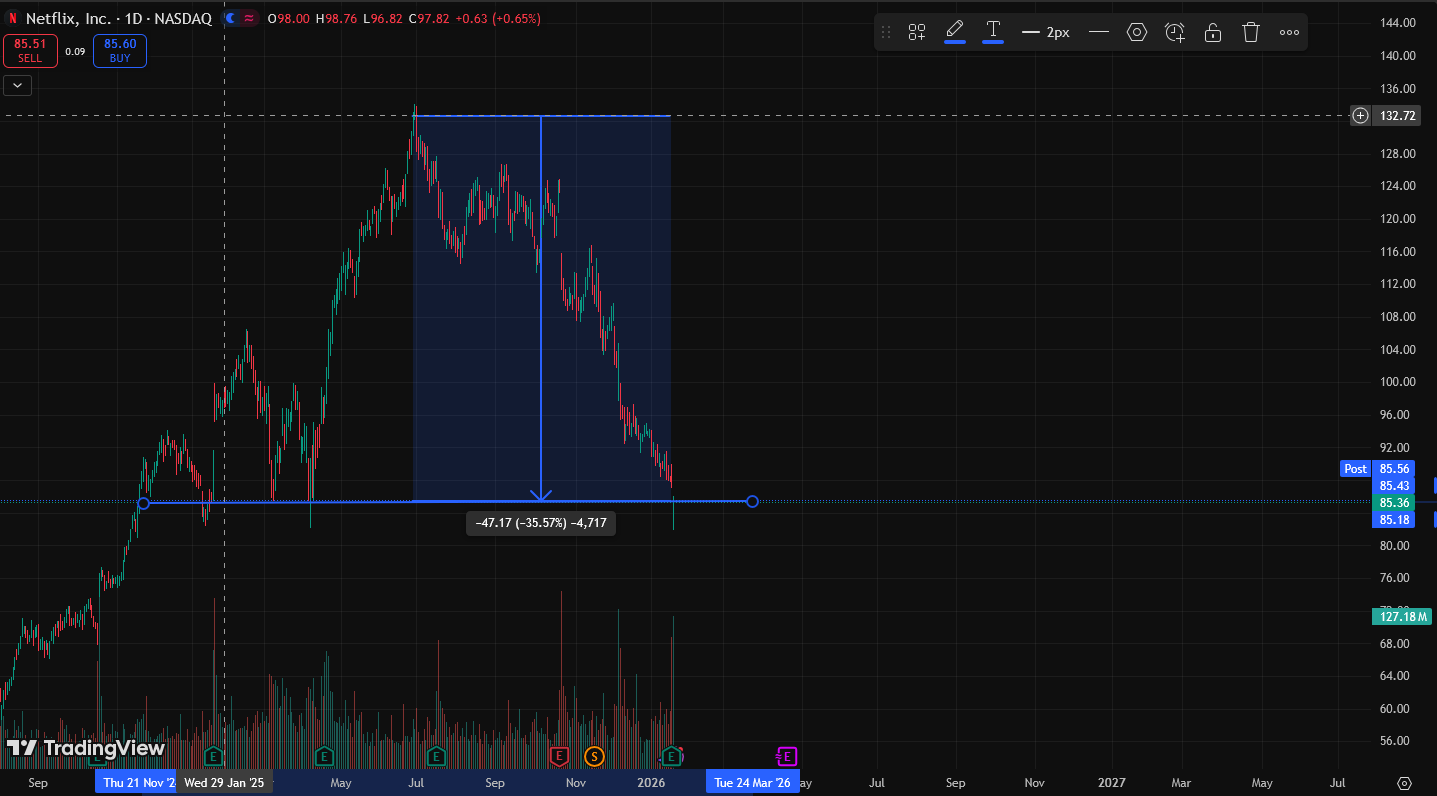Add an alert on the drawing

tap(1175, 32)
